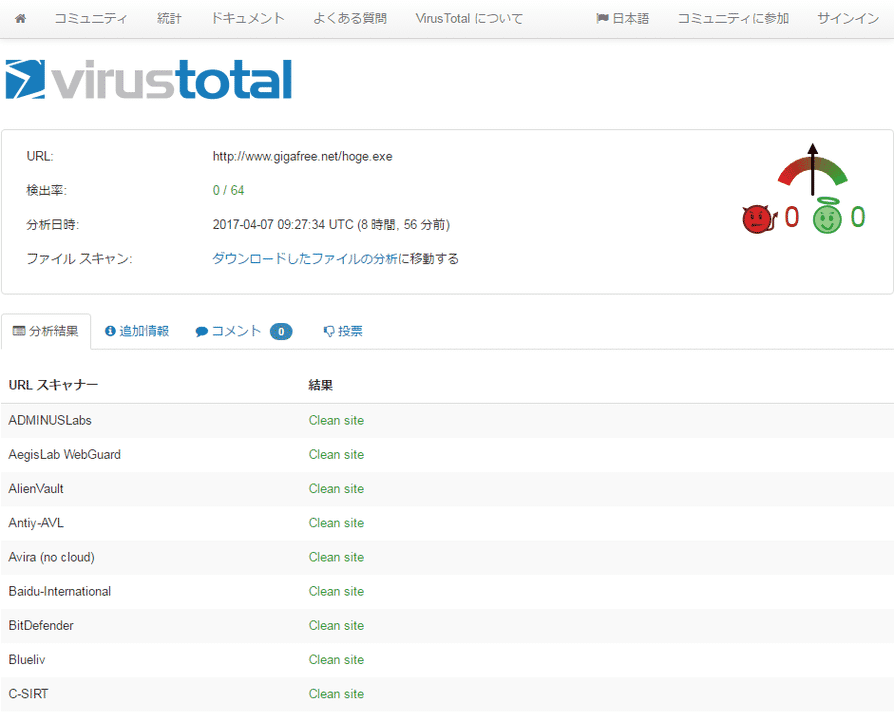Switch to the 投票 tab
The height and width of the screenshot is (722, 894).
[x=343, y=331]
